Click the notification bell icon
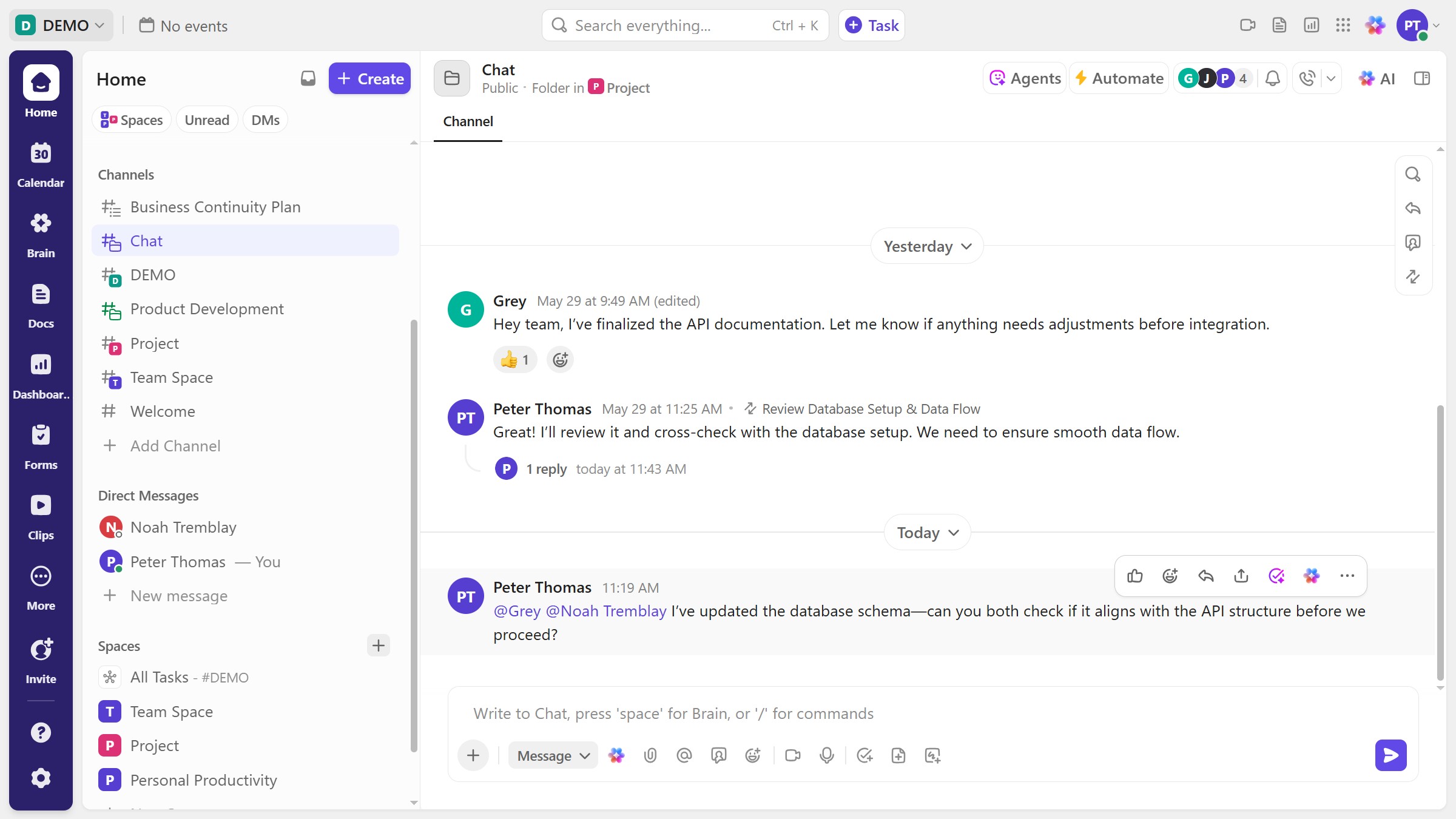Image resolution: width=1456 pixels, height=819 pixels. [x=1273, y=78]
